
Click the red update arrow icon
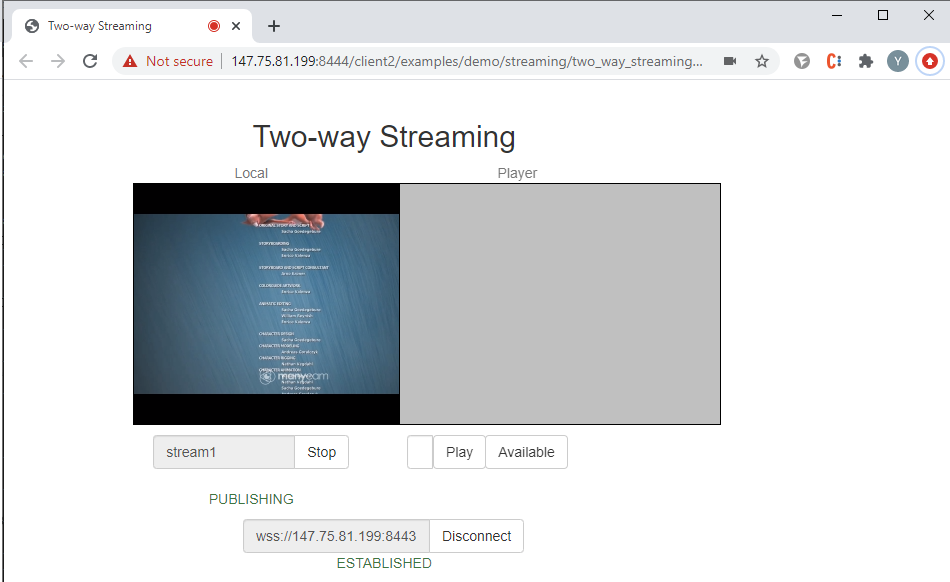[x=930, y=61]
